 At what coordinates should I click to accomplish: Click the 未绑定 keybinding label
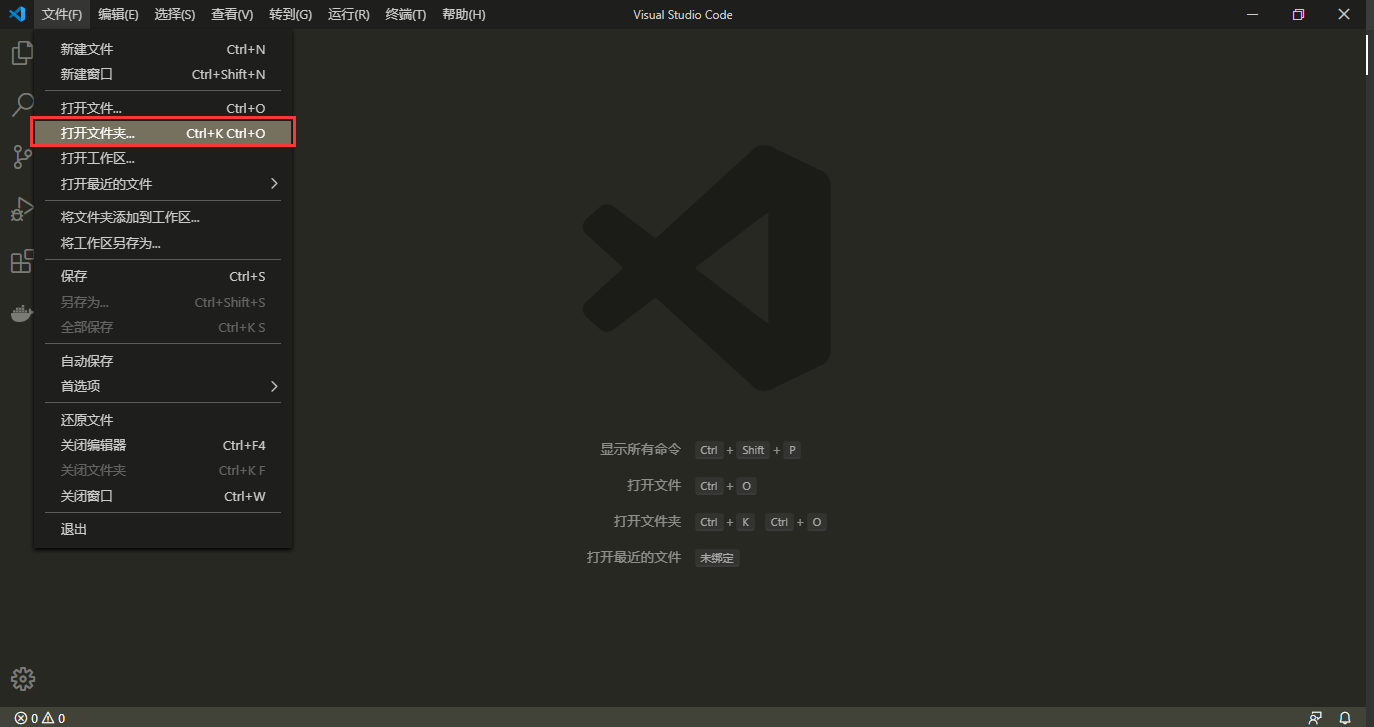tap(717, 558)
